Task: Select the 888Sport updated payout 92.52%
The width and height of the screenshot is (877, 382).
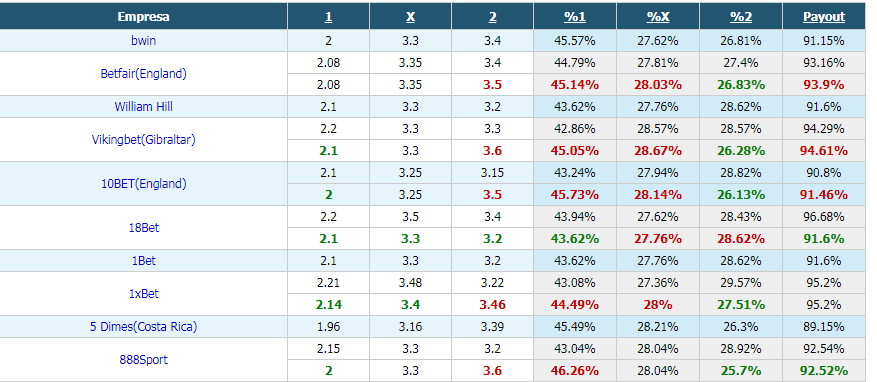Action: tap(824, 371)
